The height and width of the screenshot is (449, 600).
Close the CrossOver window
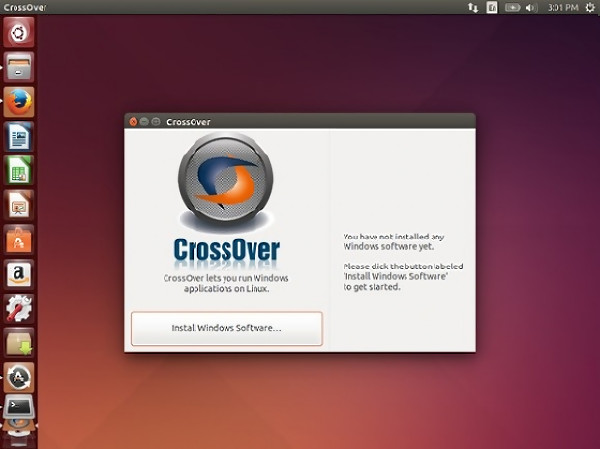point(133,121)
